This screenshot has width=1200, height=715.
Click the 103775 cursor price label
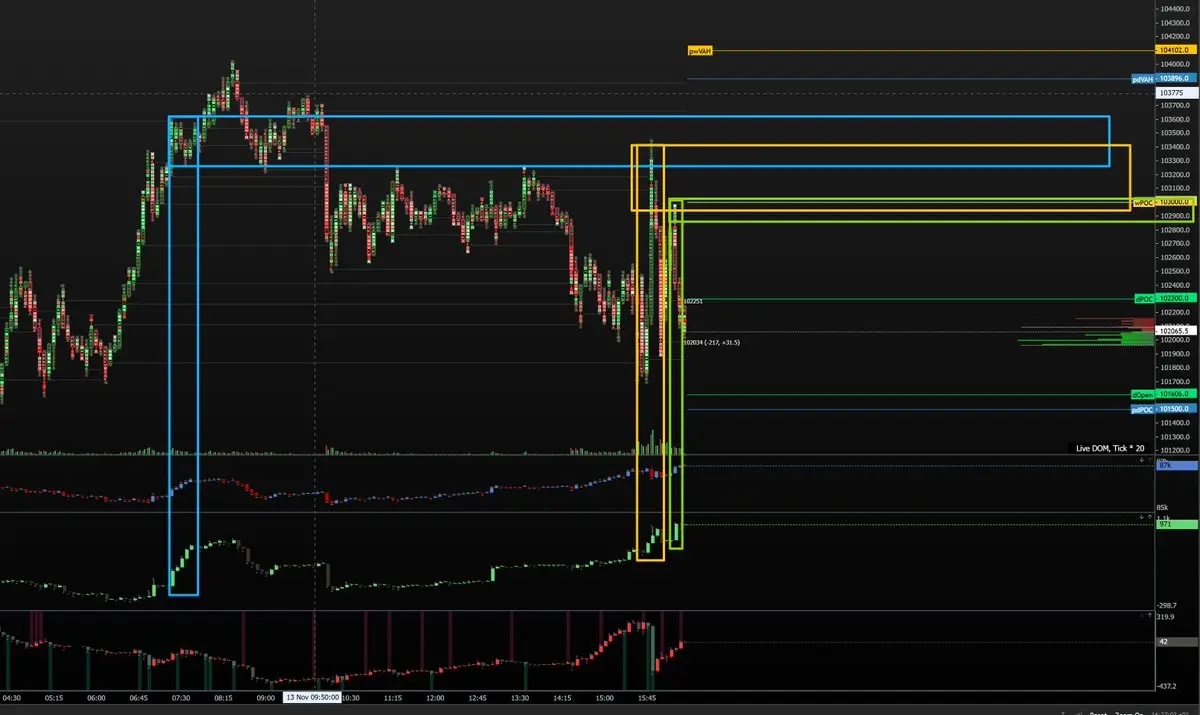(x=1175, y=93)
